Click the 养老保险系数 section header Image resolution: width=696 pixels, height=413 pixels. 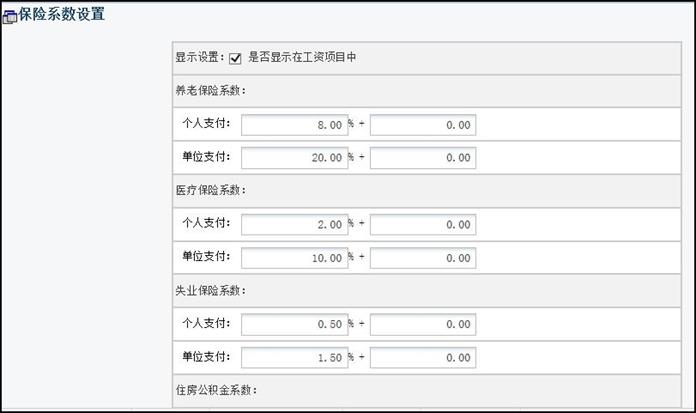tap(210, 91)
